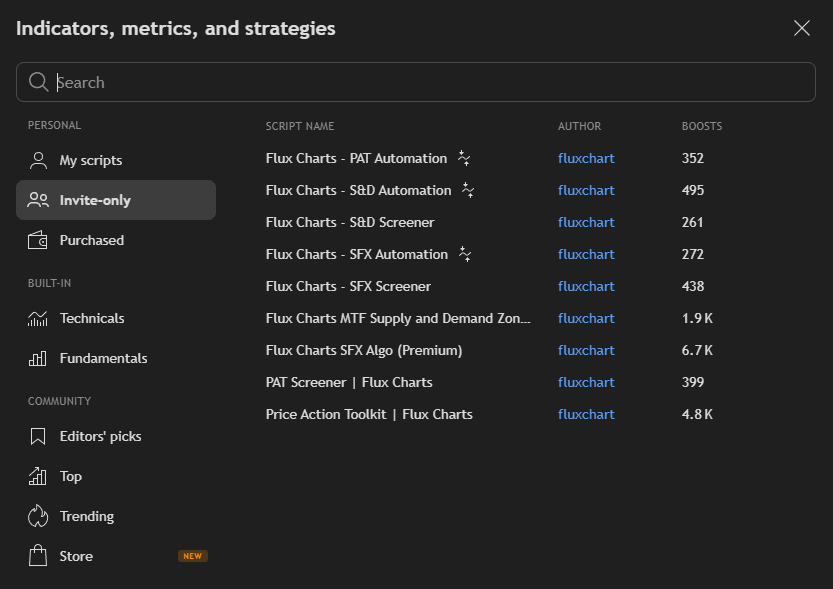This screenshot has width=833, height=589.
Task: Click boosts value 261
Action: coord(692,222)
